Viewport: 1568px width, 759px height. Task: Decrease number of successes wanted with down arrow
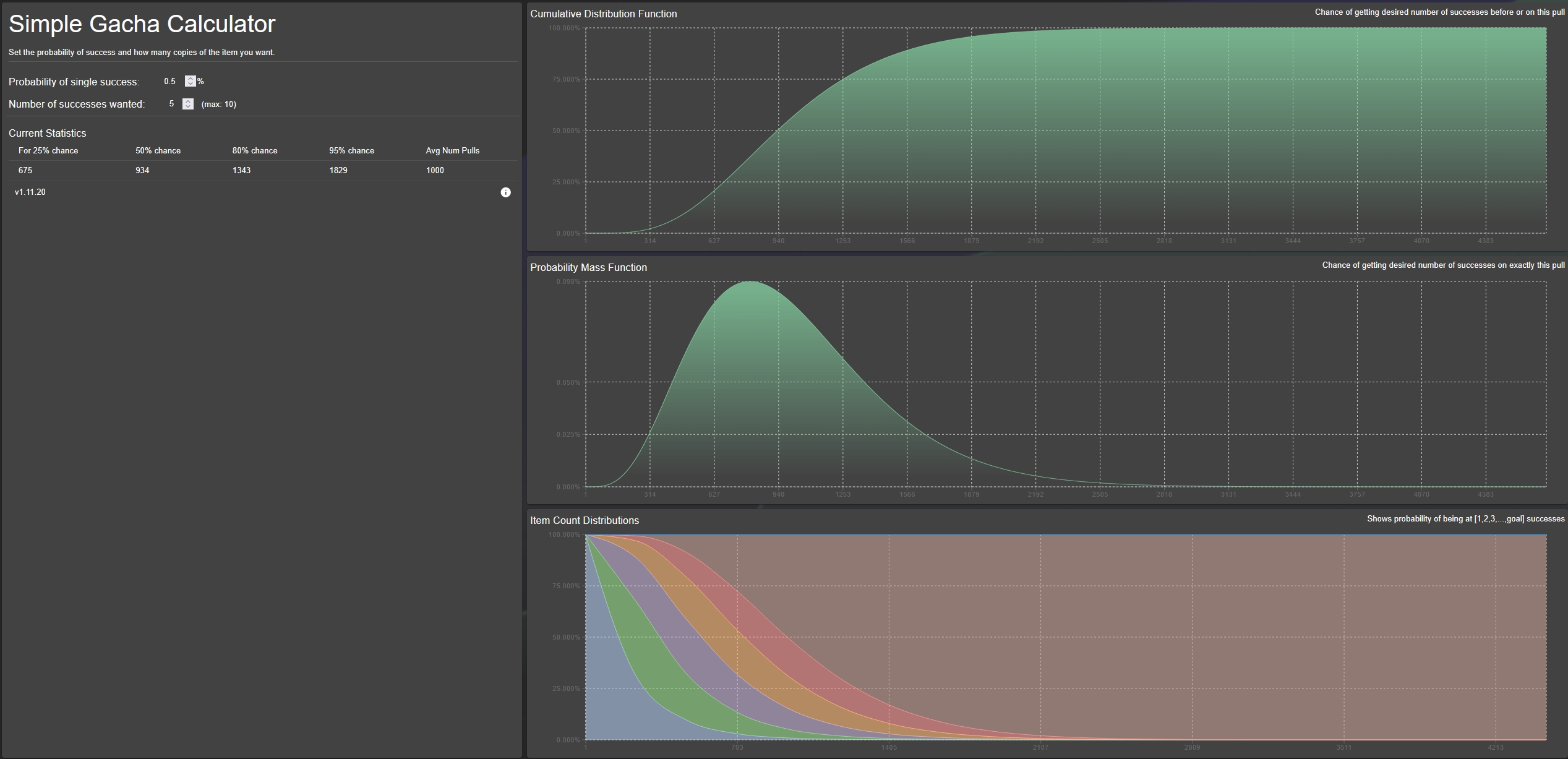(188, 107)
